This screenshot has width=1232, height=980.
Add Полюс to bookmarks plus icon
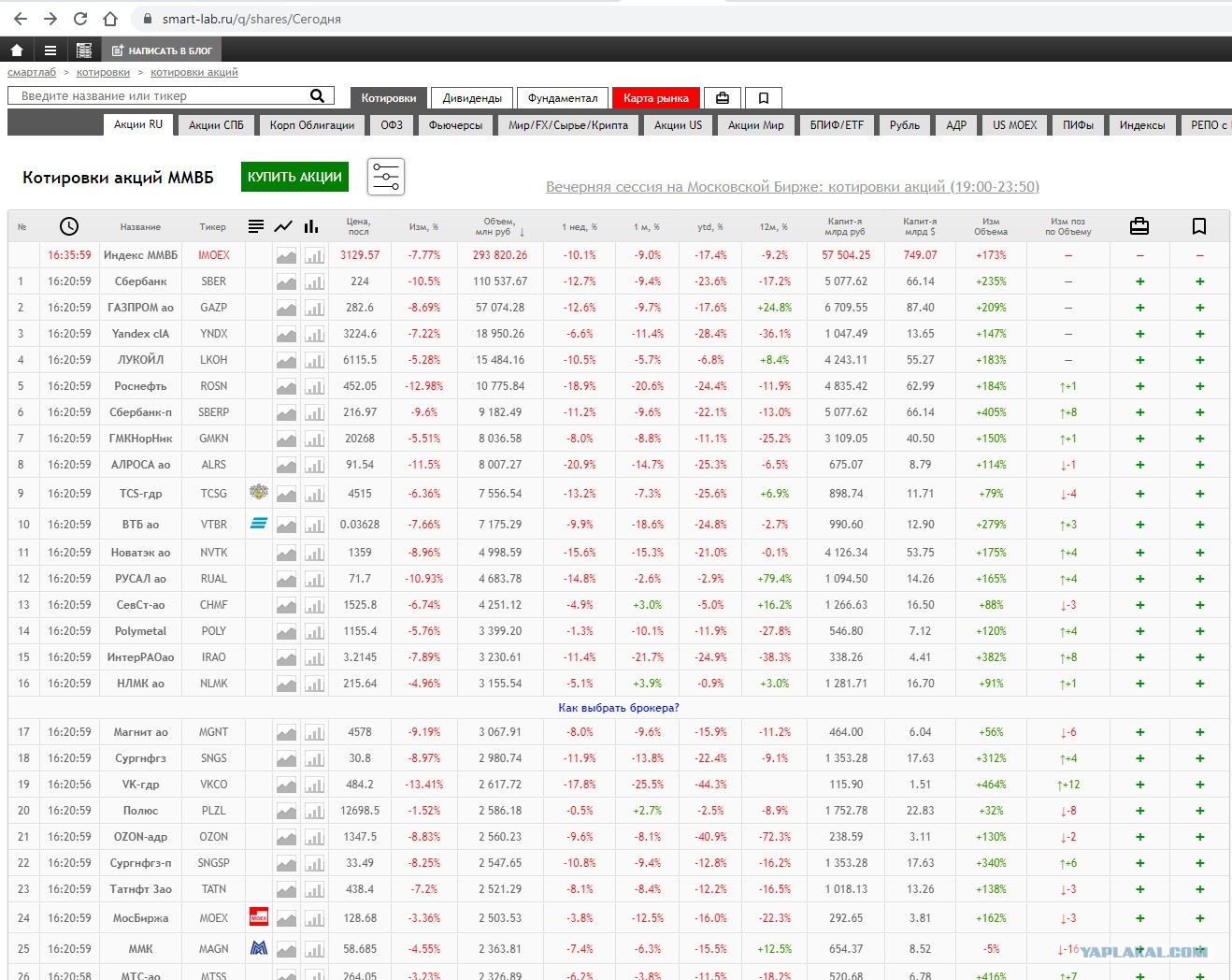(x=1199, y=811)
